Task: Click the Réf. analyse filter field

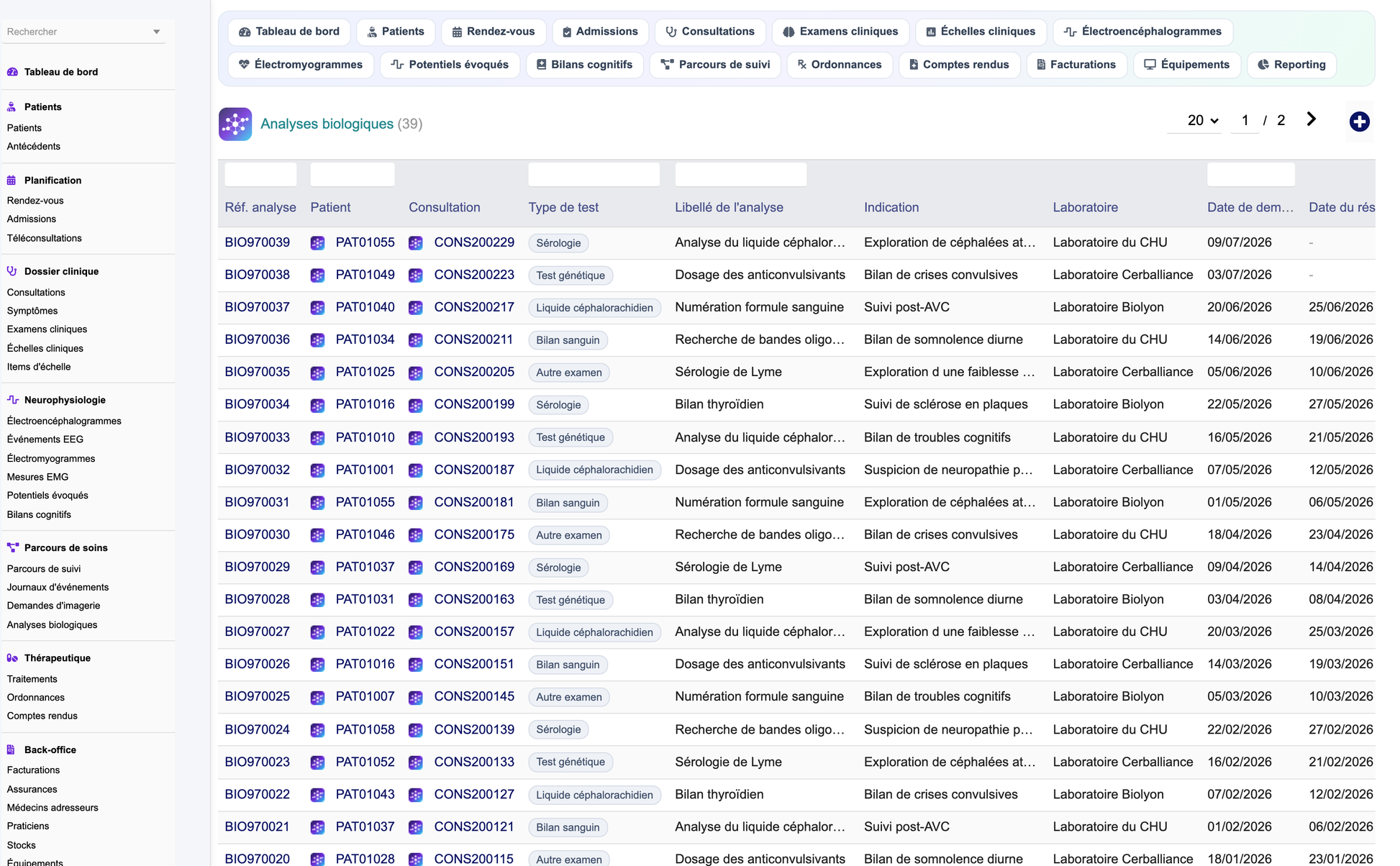Action: [260, 175]
